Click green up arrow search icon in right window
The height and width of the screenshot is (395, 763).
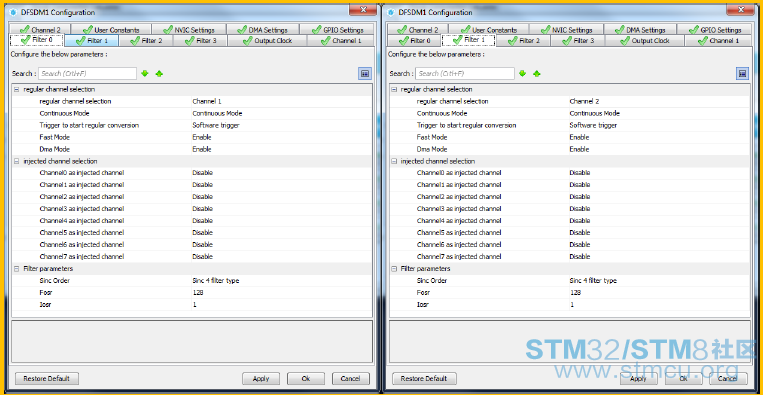point(537,73)
